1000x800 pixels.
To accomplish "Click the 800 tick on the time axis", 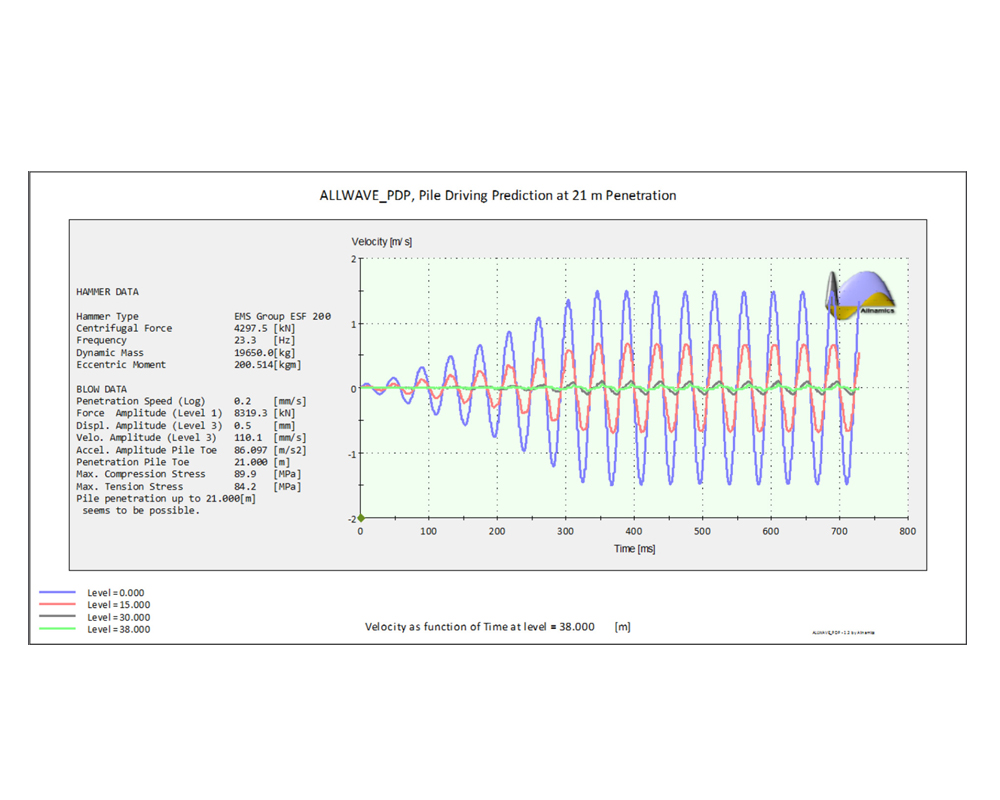I will click(x=907, y=532).
